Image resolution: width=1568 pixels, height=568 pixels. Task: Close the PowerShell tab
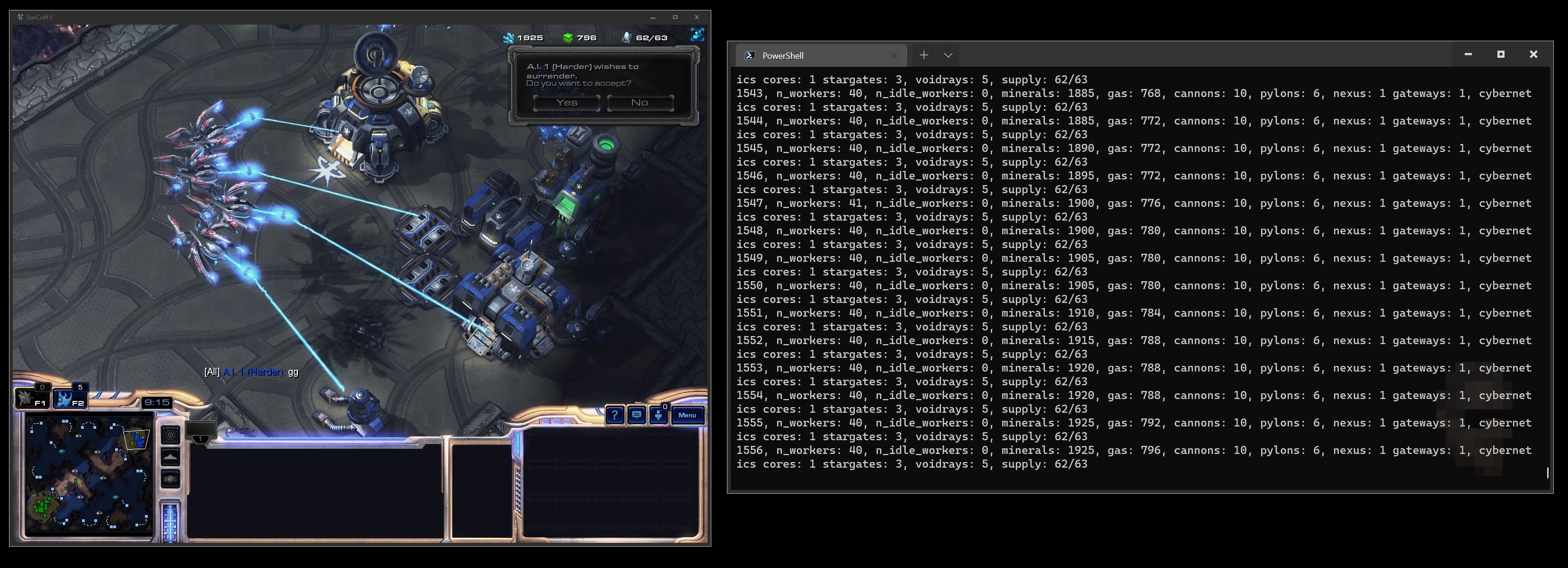(x=894, y=55)
